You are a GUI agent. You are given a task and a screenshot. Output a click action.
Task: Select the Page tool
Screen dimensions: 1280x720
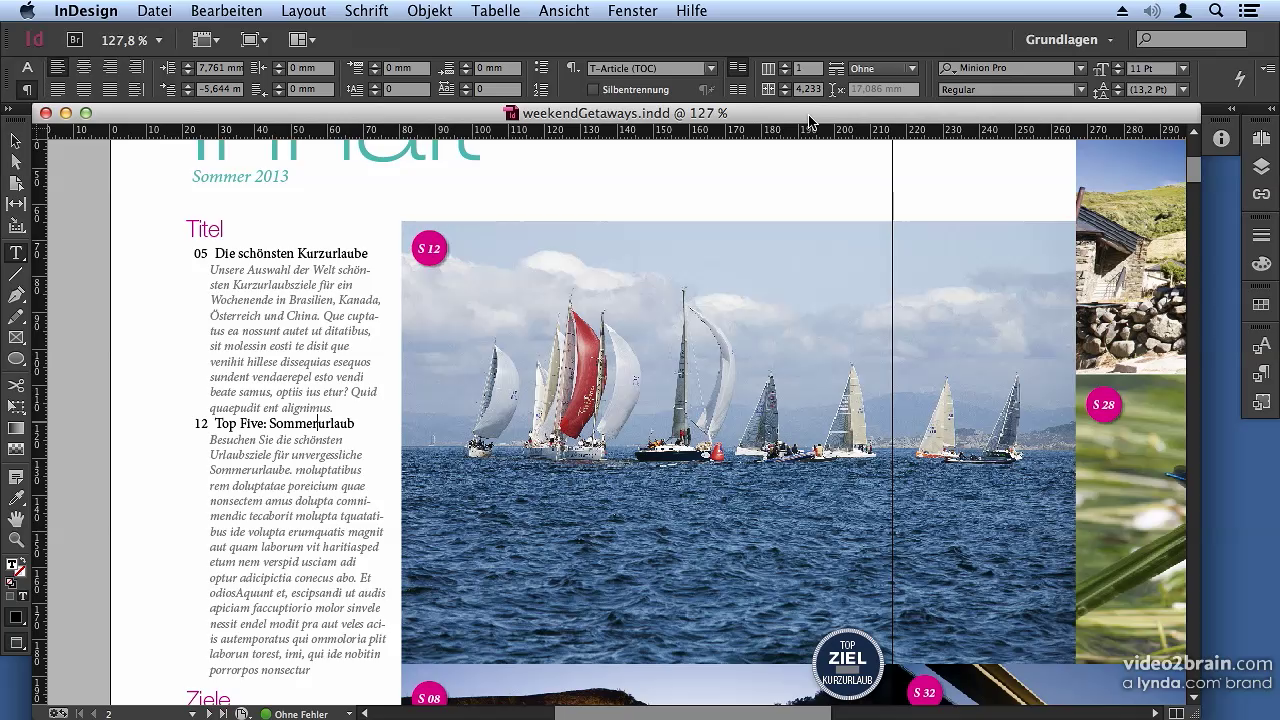(x=16, y=184)
